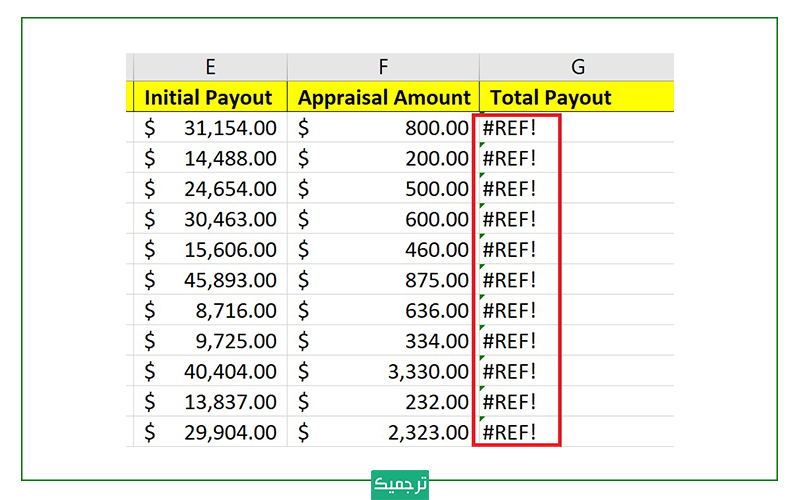
Task: Click the Tarjomic logo at the bottom
Action: click(400, 483)
